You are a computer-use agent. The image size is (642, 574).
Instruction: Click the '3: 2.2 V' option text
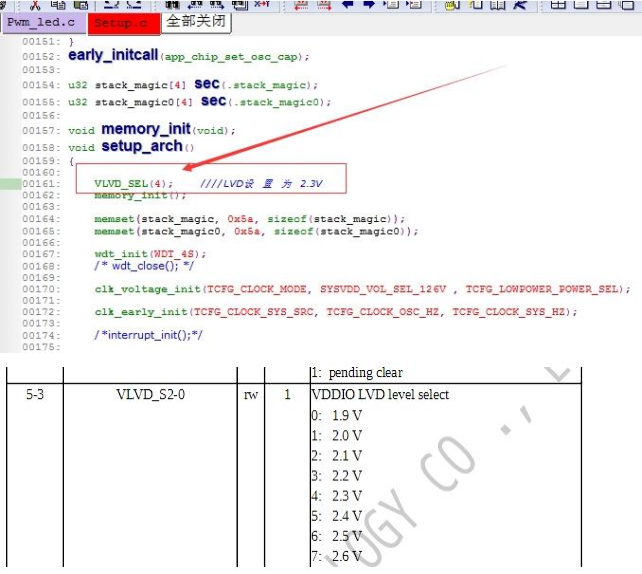coord(337,476)
